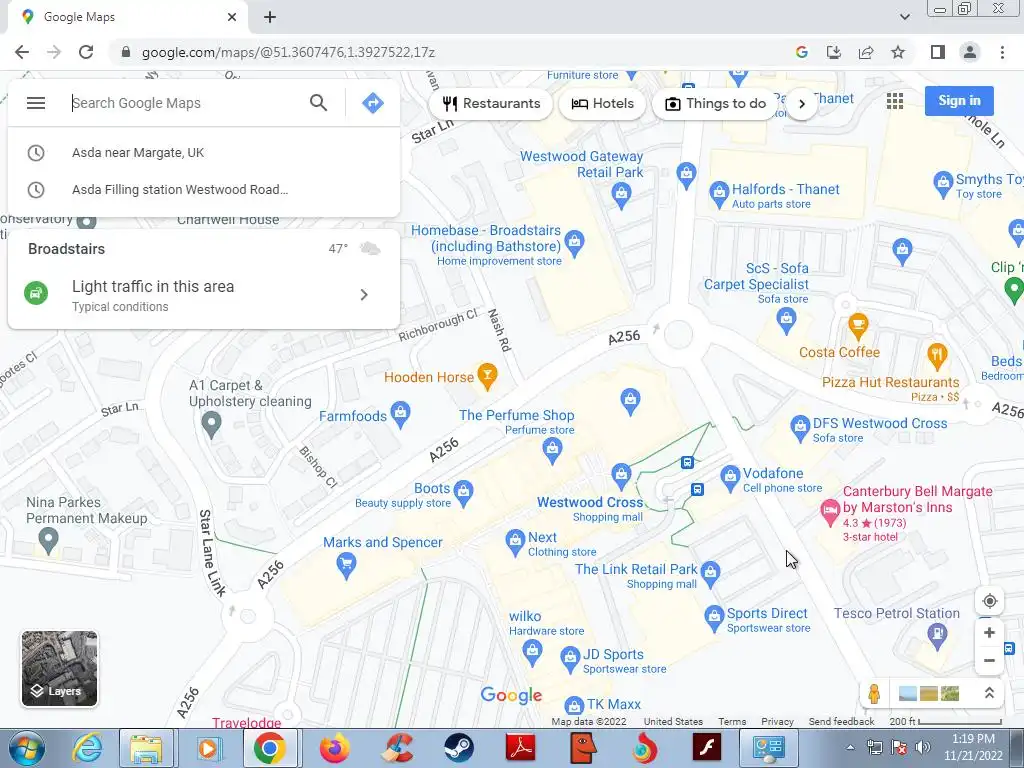Open the Terms link

[x=731, y=722]
